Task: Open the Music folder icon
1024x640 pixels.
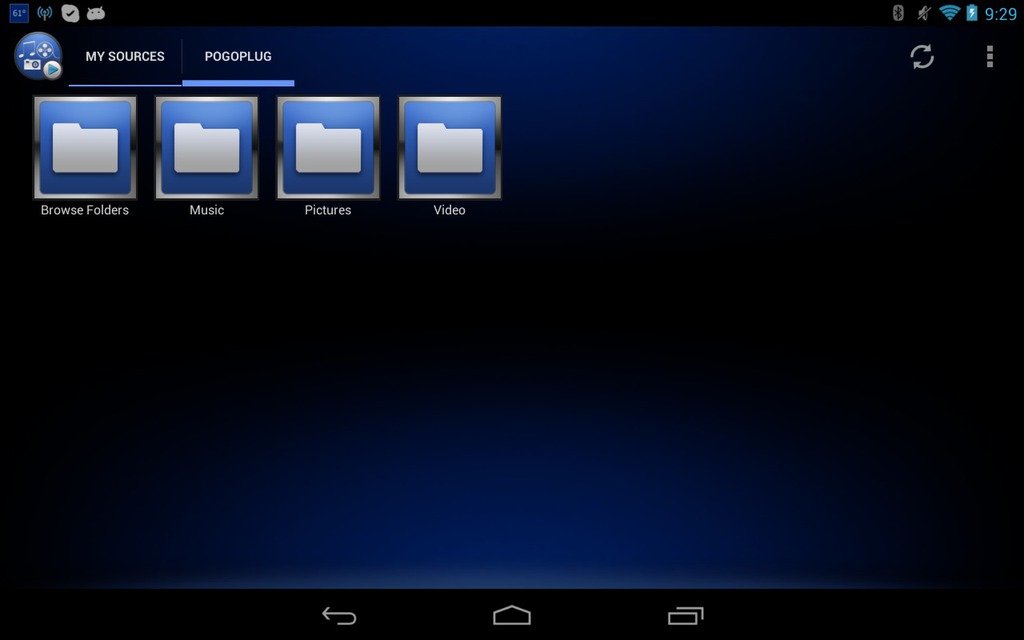Action: click(206, 148)
